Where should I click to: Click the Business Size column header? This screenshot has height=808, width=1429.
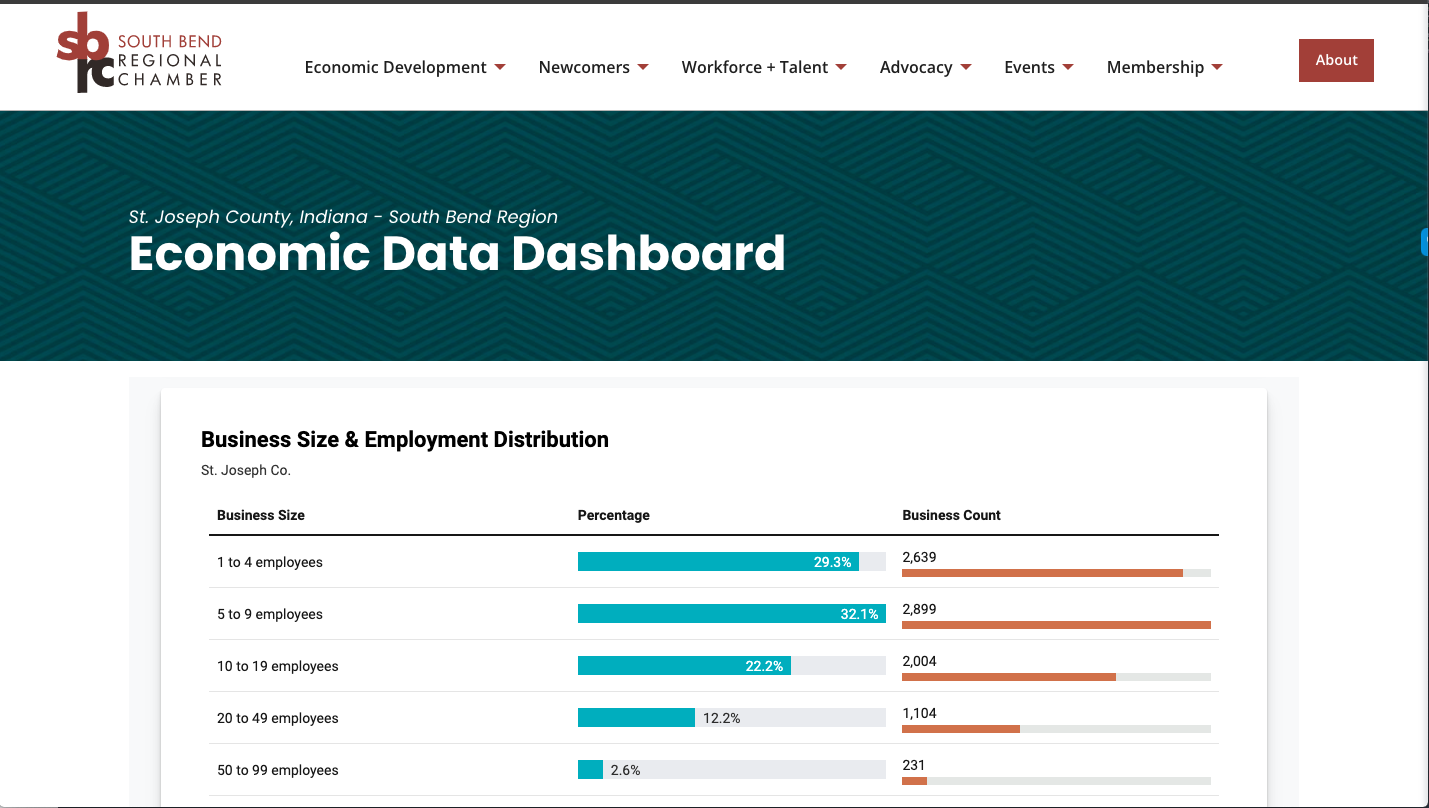261,515
